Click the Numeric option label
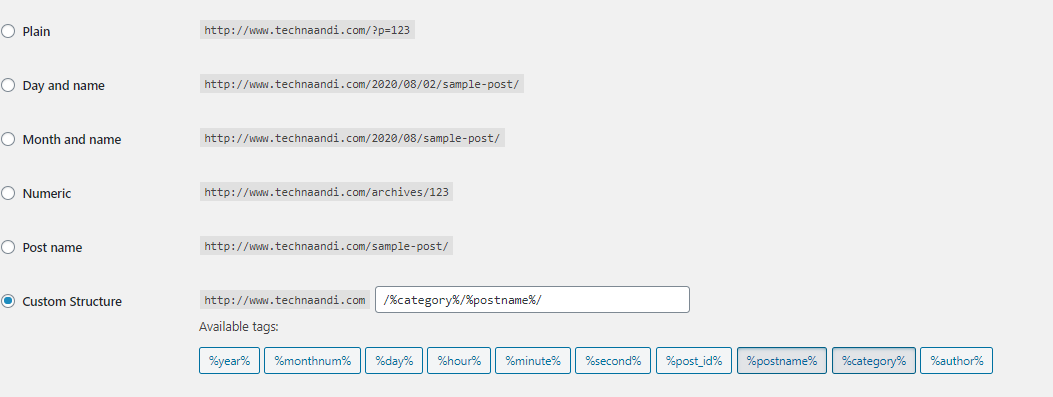The image size is (1053, 397). pyautogui.click(x=47, y=193)
